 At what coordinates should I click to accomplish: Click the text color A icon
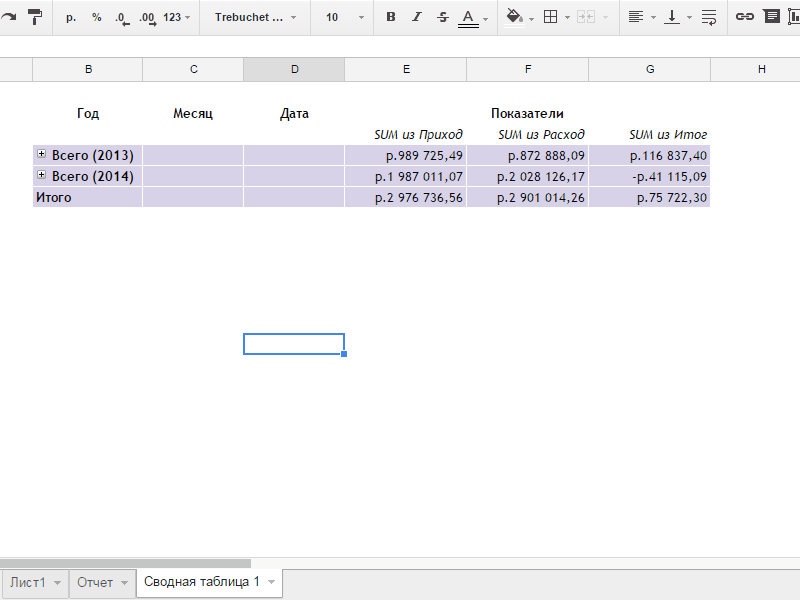tap(468, 18)
